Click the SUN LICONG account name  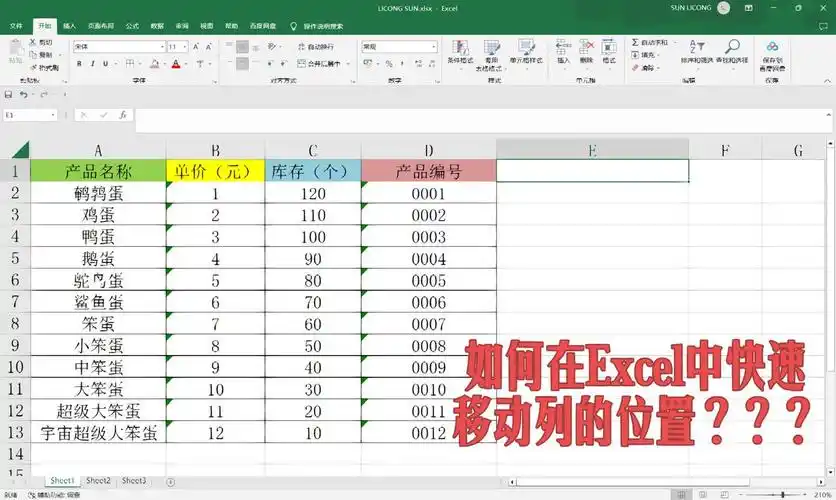(x=690, y=7)
